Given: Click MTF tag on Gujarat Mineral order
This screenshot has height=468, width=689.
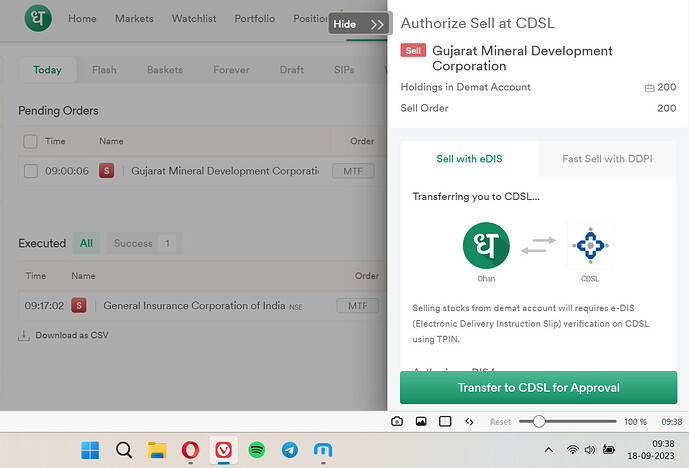Looking at the screenshot, I should click(x=353, y=171).
